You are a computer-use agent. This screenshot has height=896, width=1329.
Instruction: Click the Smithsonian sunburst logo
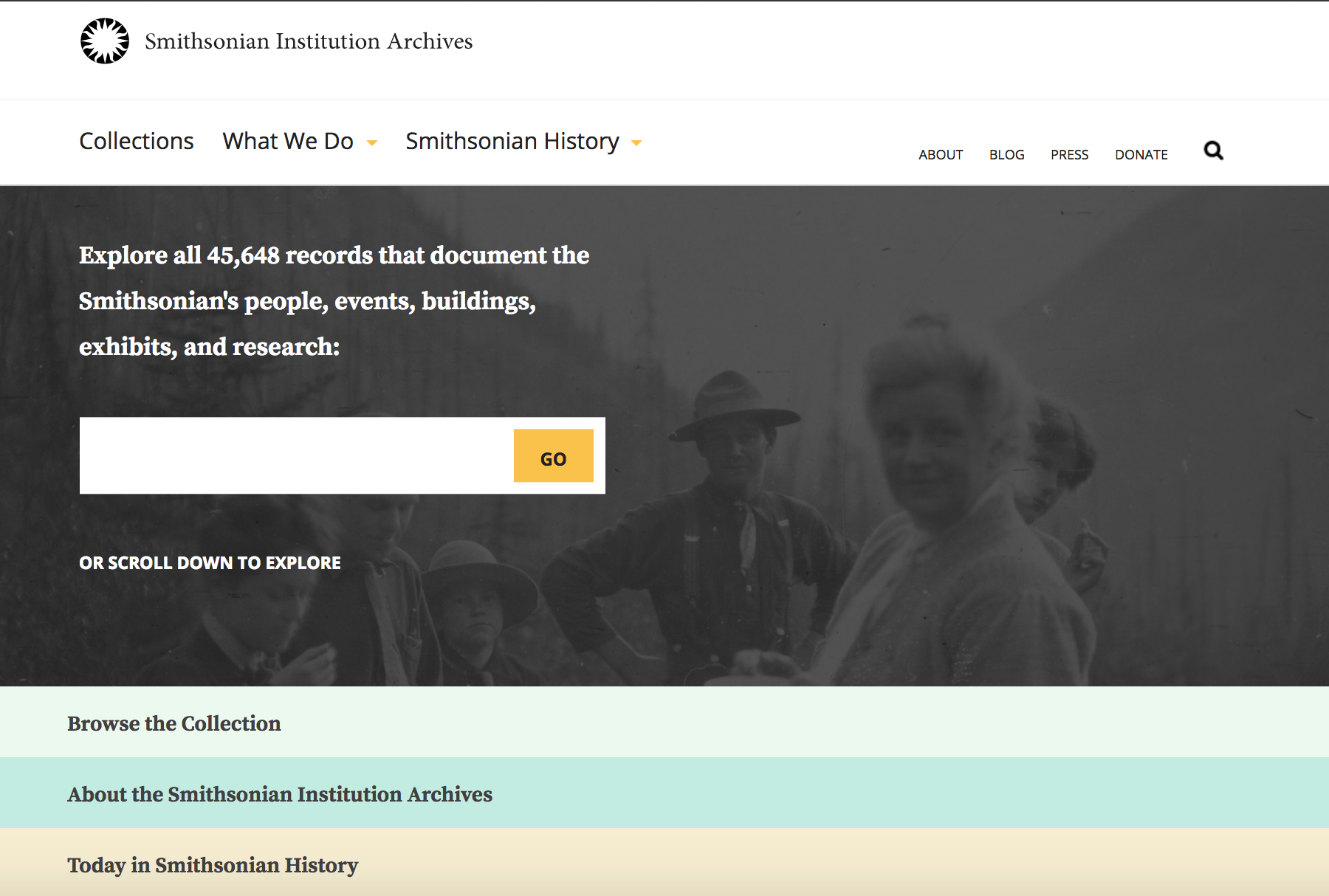coord(105,41)
